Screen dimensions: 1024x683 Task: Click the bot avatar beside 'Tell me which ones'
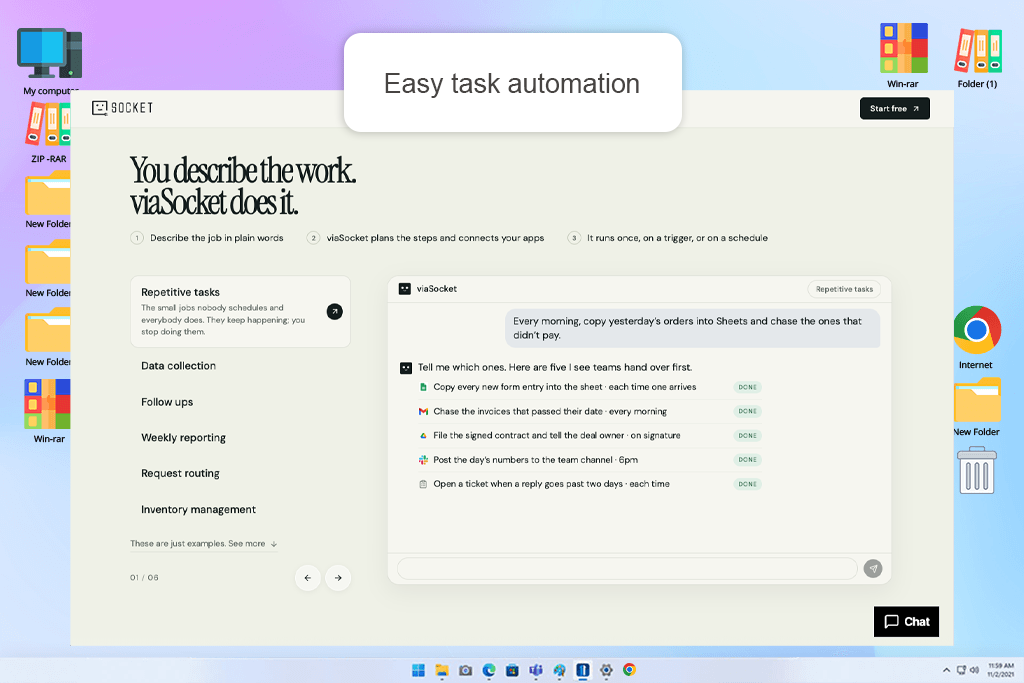[406, 368]
